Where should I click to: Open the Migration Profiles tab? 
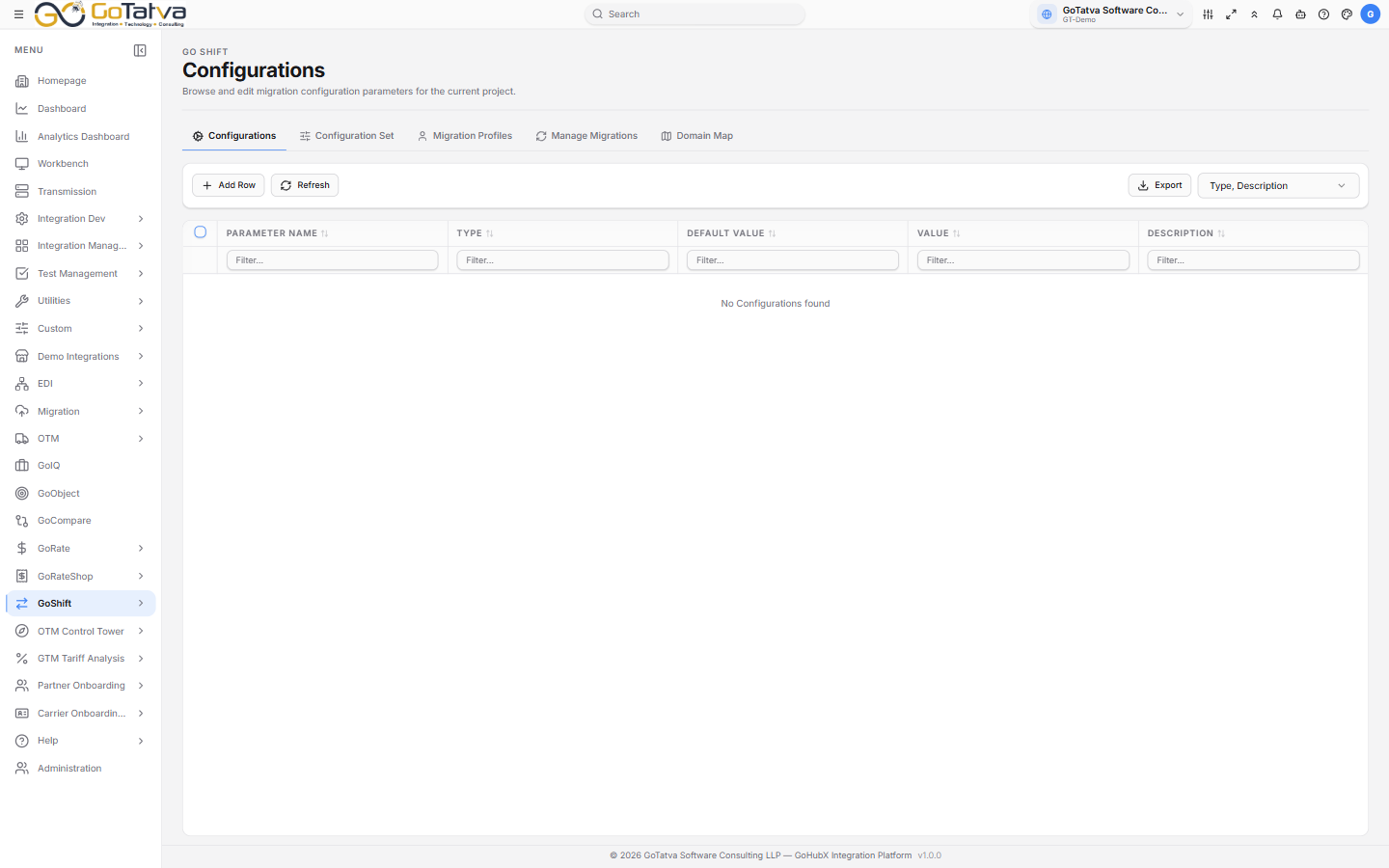[x=465, y=136]
